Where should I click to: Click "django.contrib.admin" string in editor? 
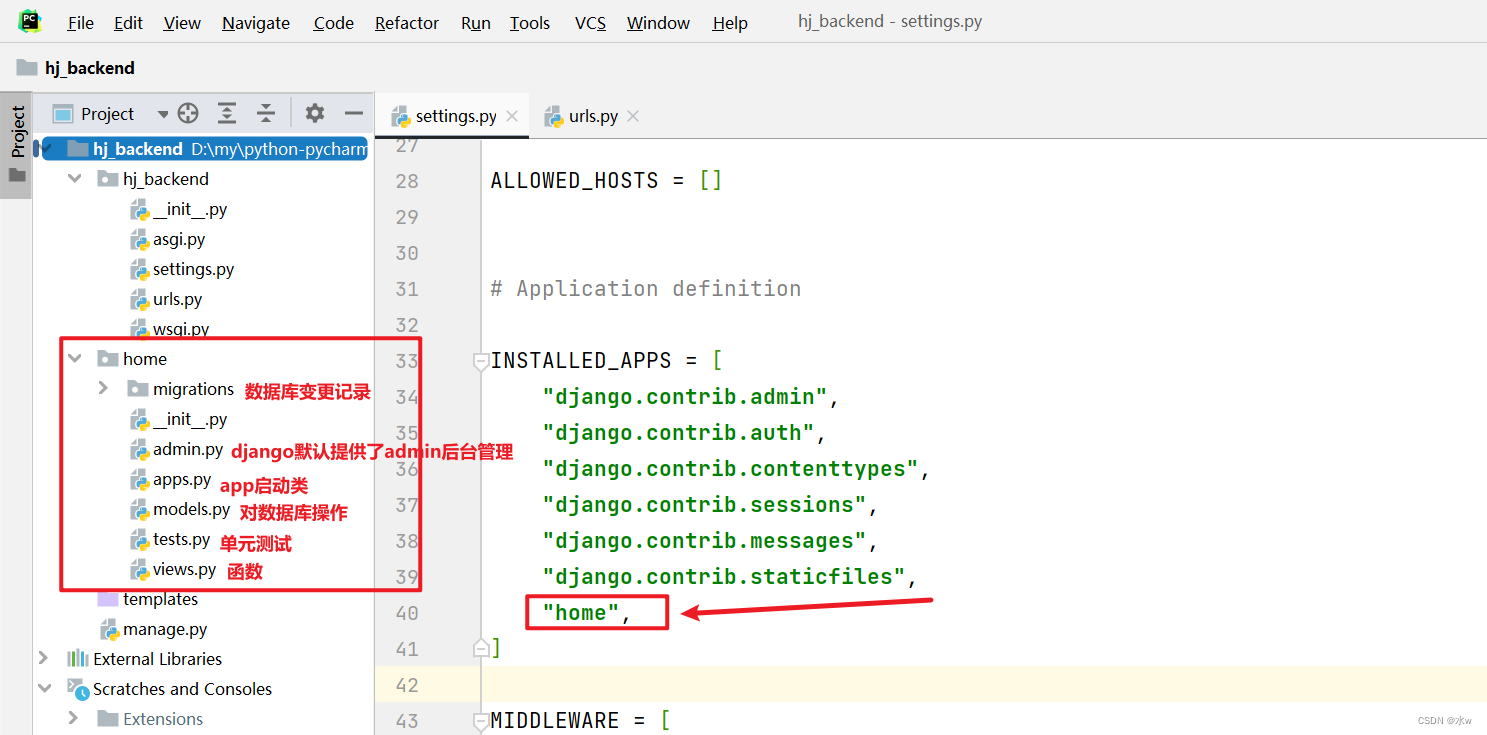coord(685,397)
